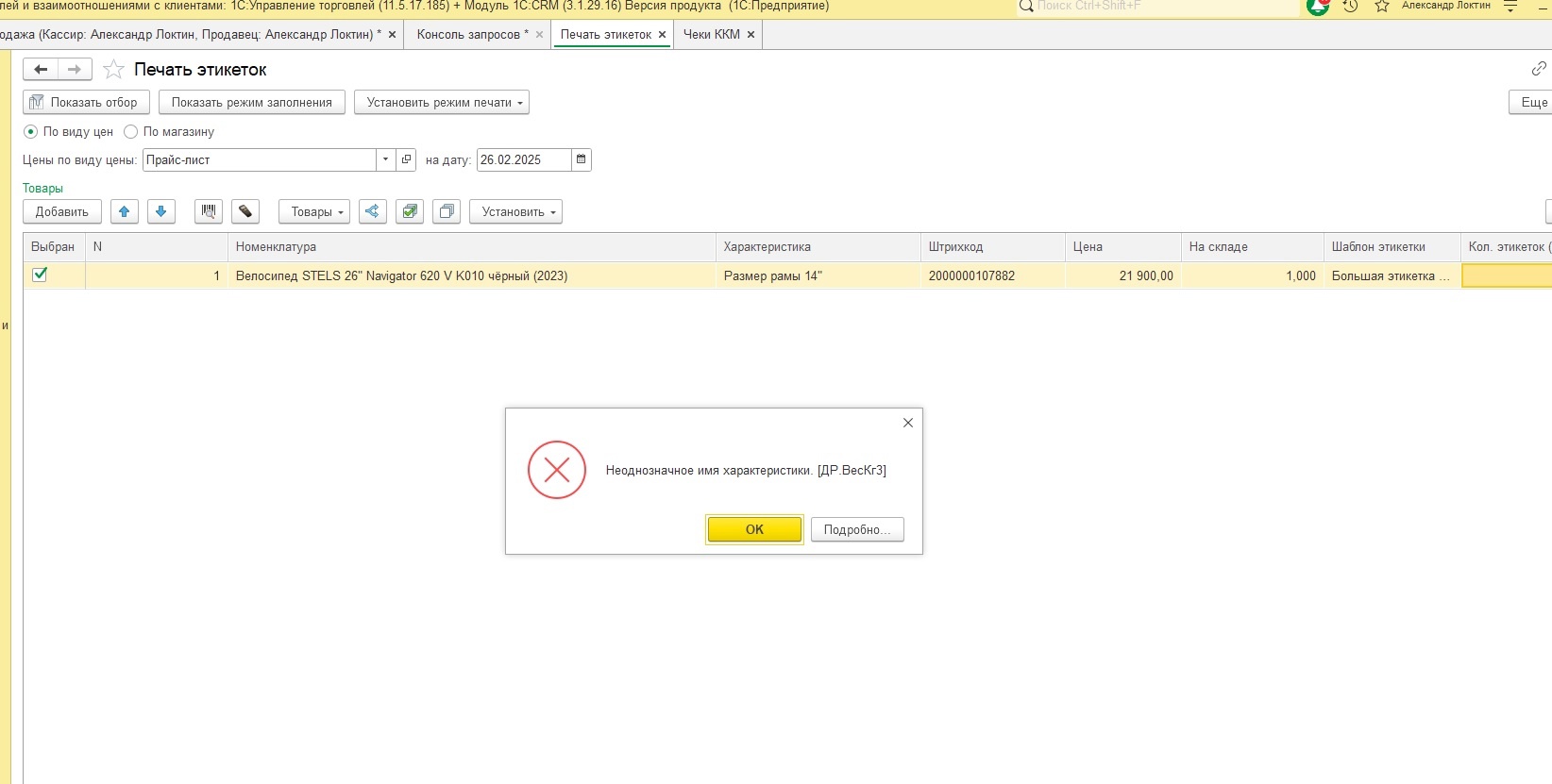Image resolution: width=1552 pixels, height=784 pixels.
Task: Open the history clock icon
Action: point(1350,7)
